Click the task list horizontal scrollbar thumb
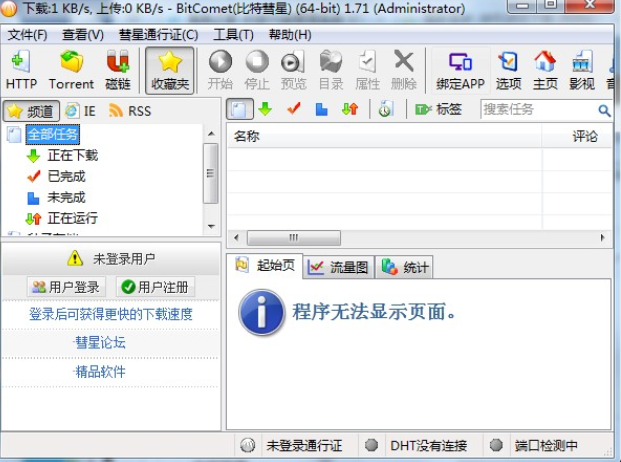621x462 pixels. click(293, 238)
